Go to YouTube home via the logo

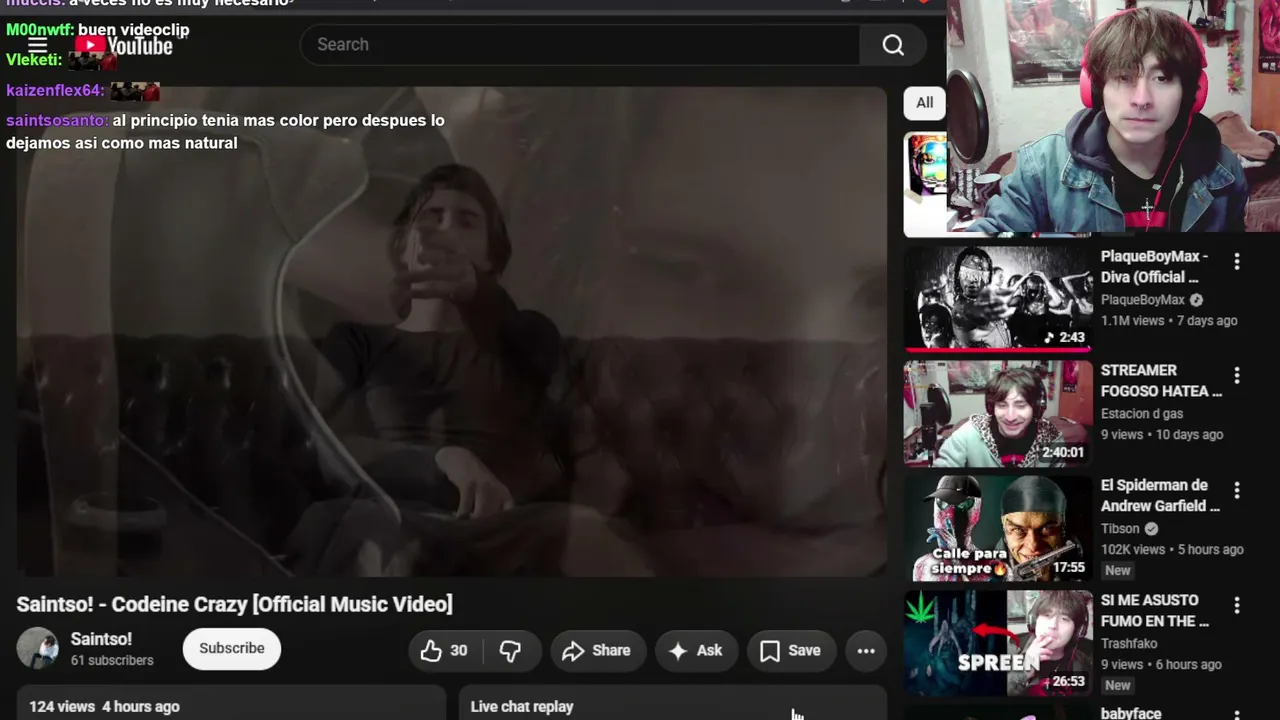coord(124,45)
